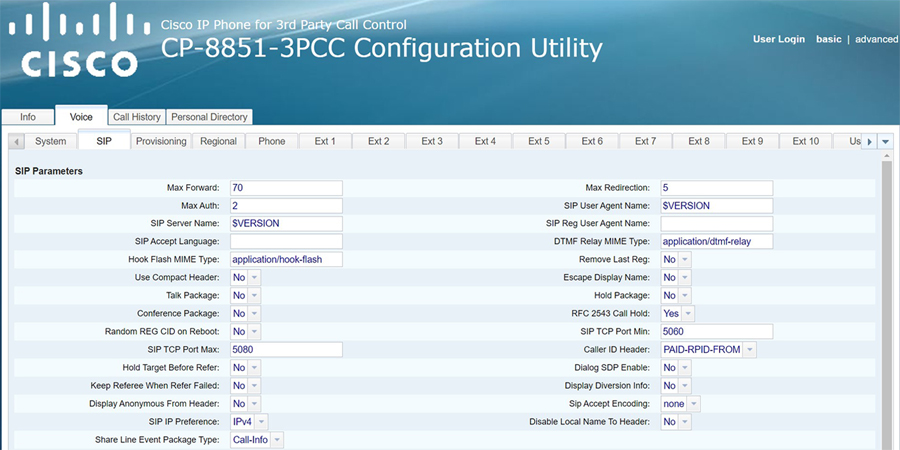
Task: Open Keep Referee When Refer Failed dropdown
Action: point(245,385)
